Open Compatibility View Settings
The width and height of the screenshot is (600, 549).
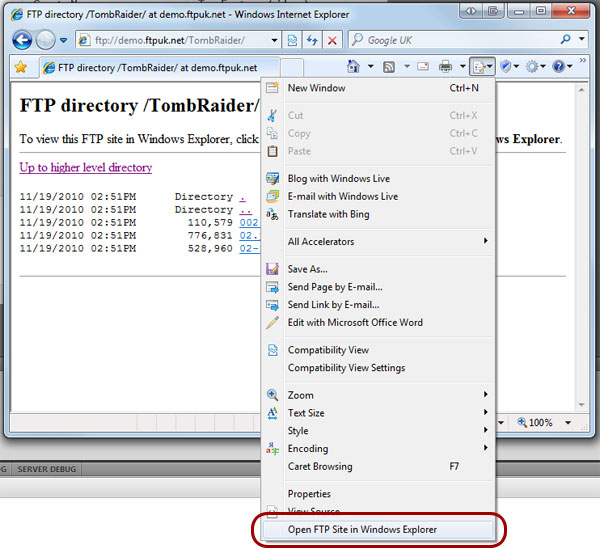click(x=379, y=368)
